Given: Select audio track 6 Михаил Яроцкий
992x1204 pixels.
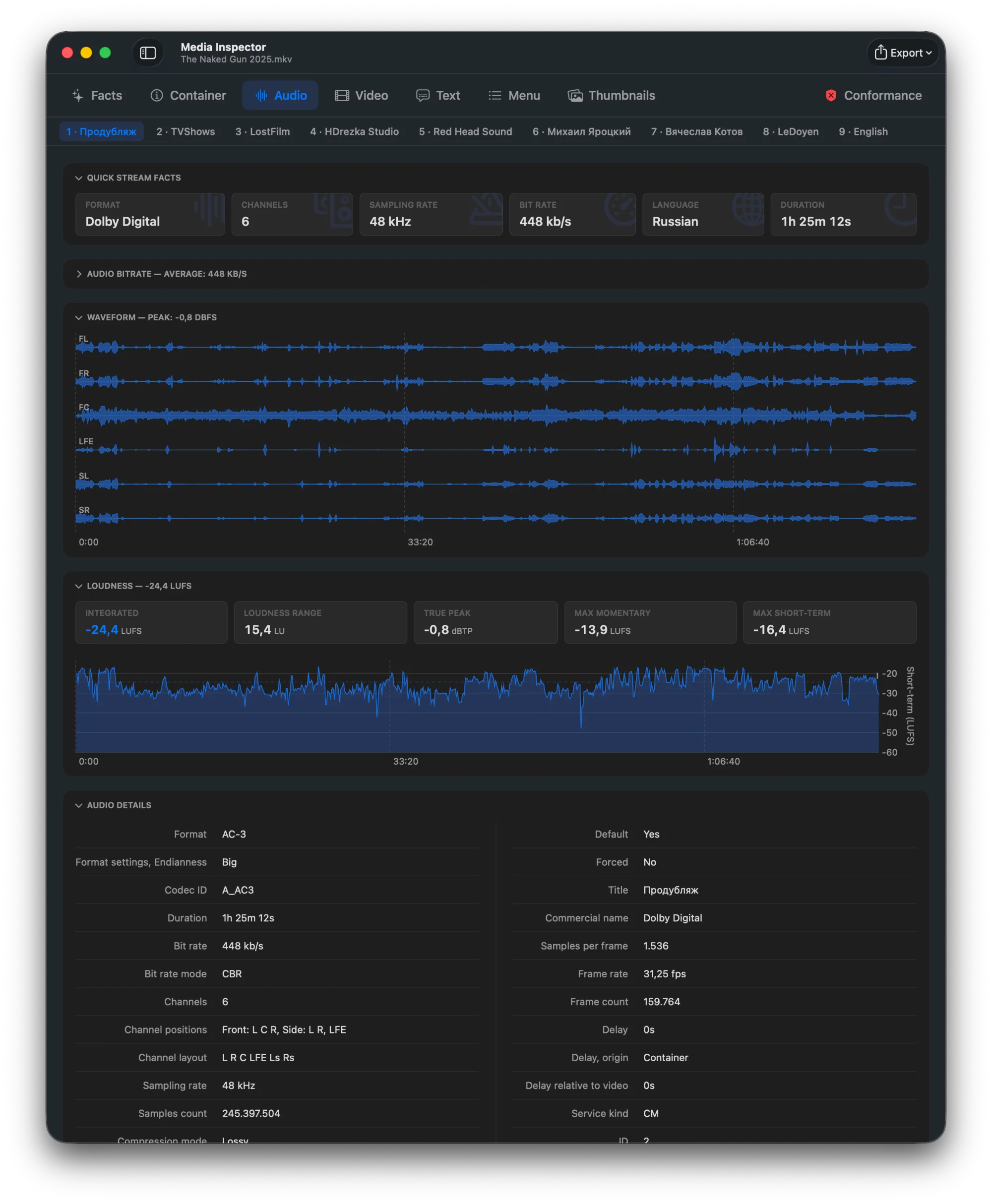Looking at the screenshot, I should (581, 131).
